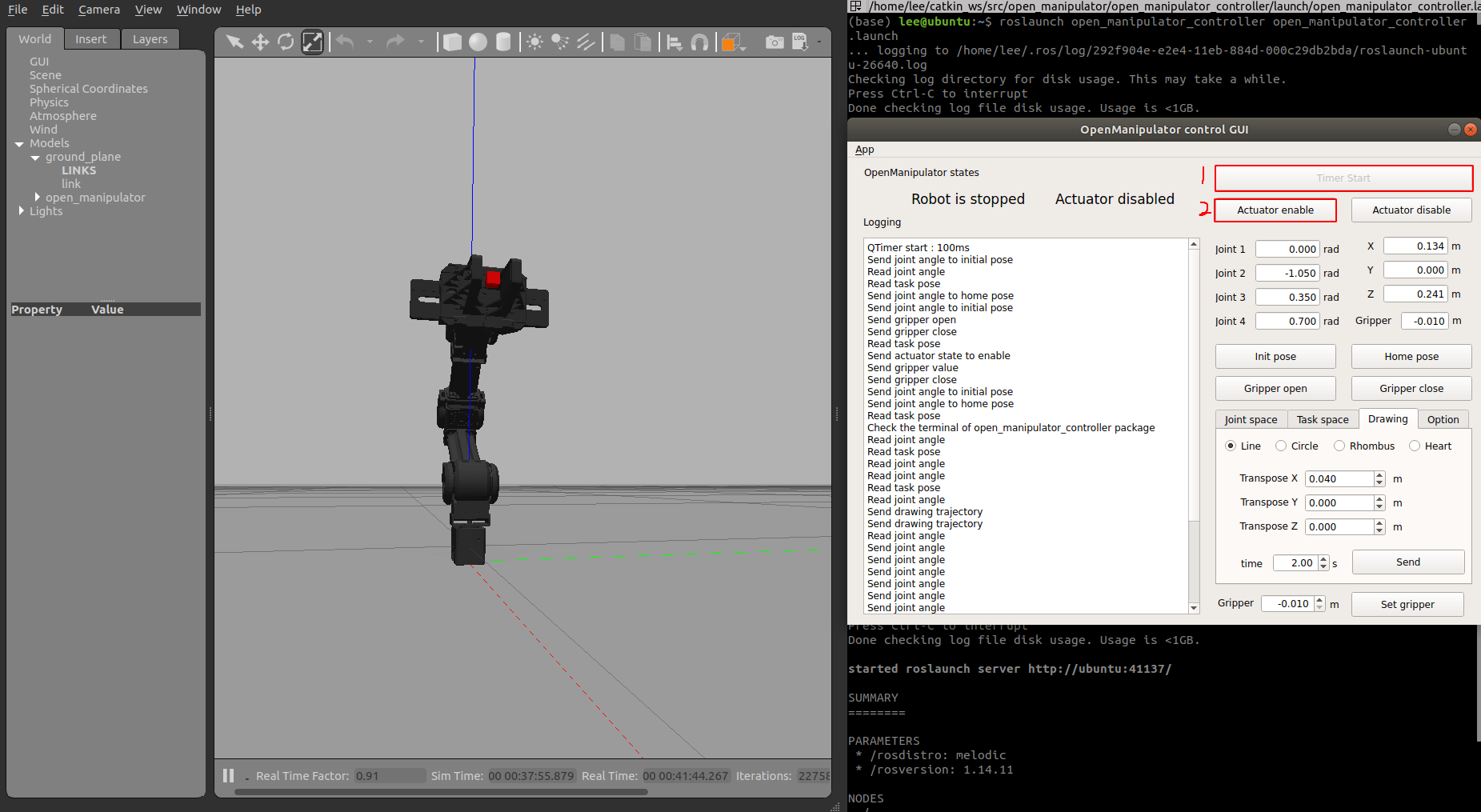This screenshot has width=1481, height=812.
Task: Collapse the ground_plane tree node
Action: [35, 158]
